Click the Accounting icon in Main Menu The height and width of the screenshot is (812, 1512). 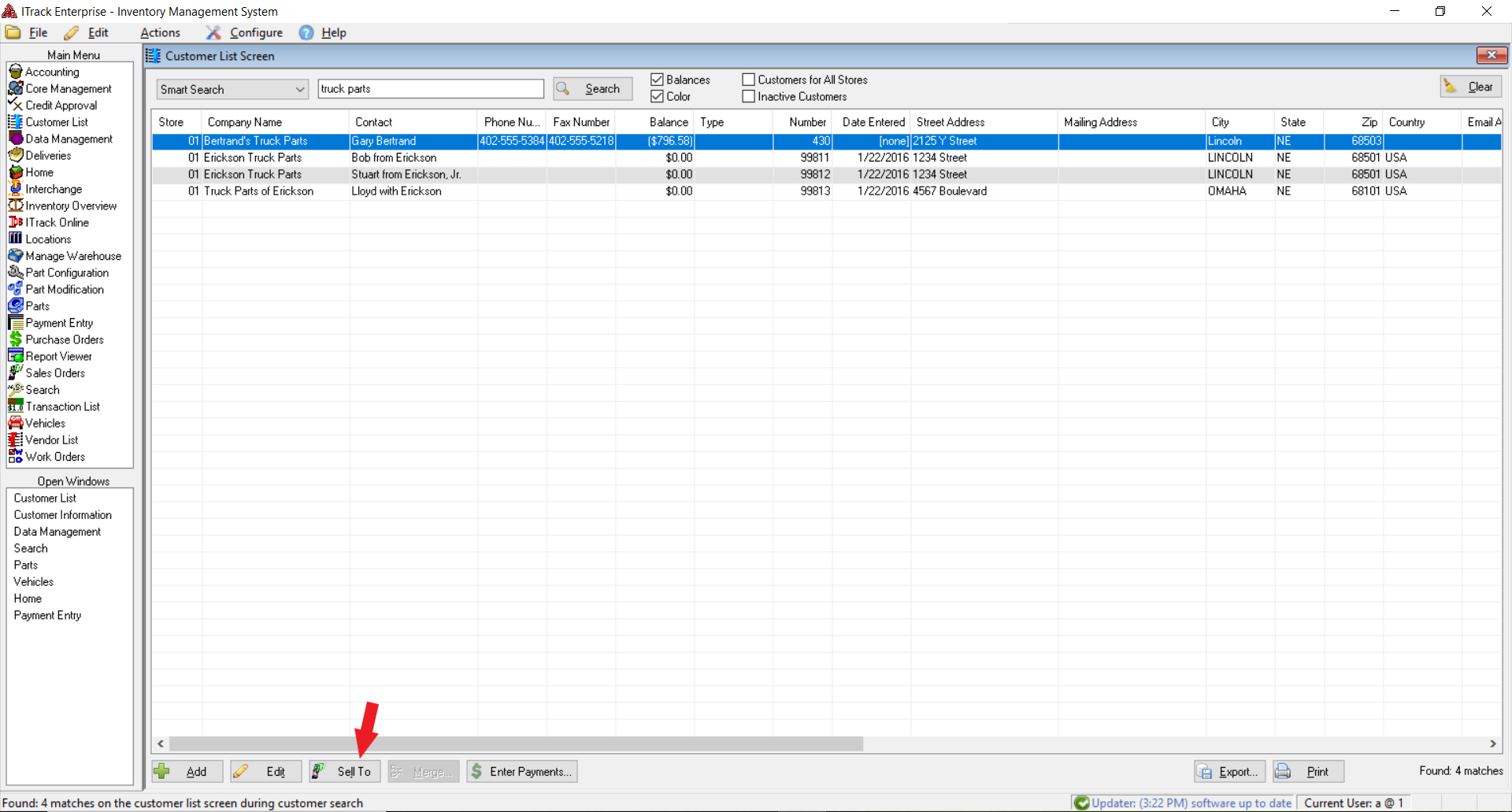point(15,72)
